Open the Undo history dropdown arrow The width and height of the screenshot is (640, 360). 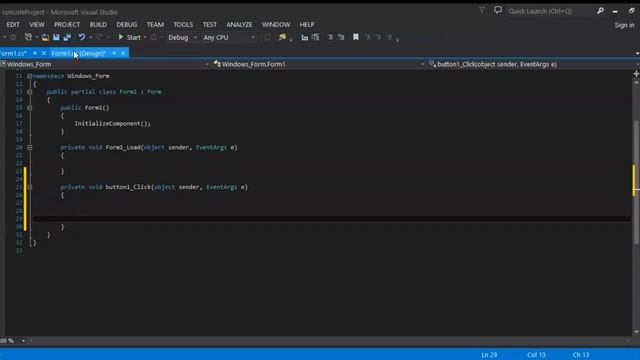91,38
